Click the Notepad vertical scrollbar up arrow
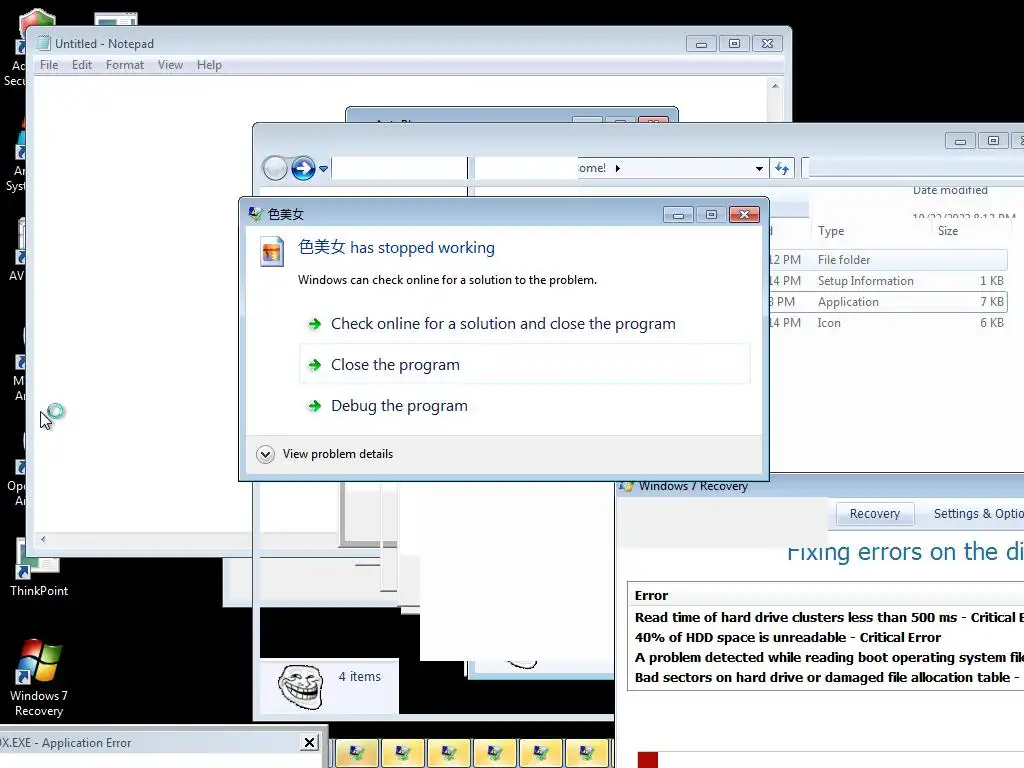 click(775, 86)
